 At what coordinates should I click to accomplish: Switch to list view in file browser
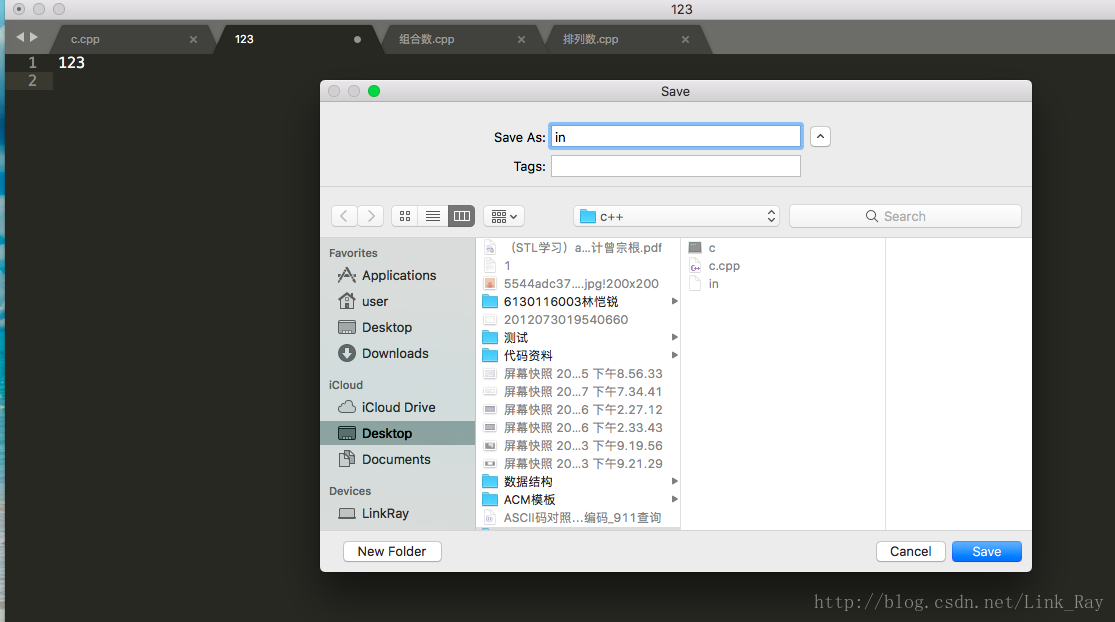433,216
